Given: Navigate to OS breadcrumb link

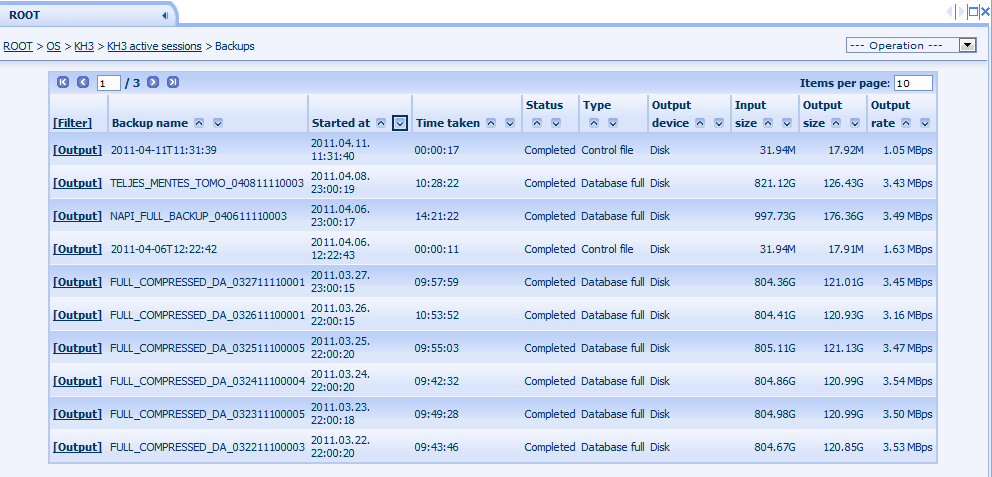Looking at the screenshot, I should tap(54, 46).
